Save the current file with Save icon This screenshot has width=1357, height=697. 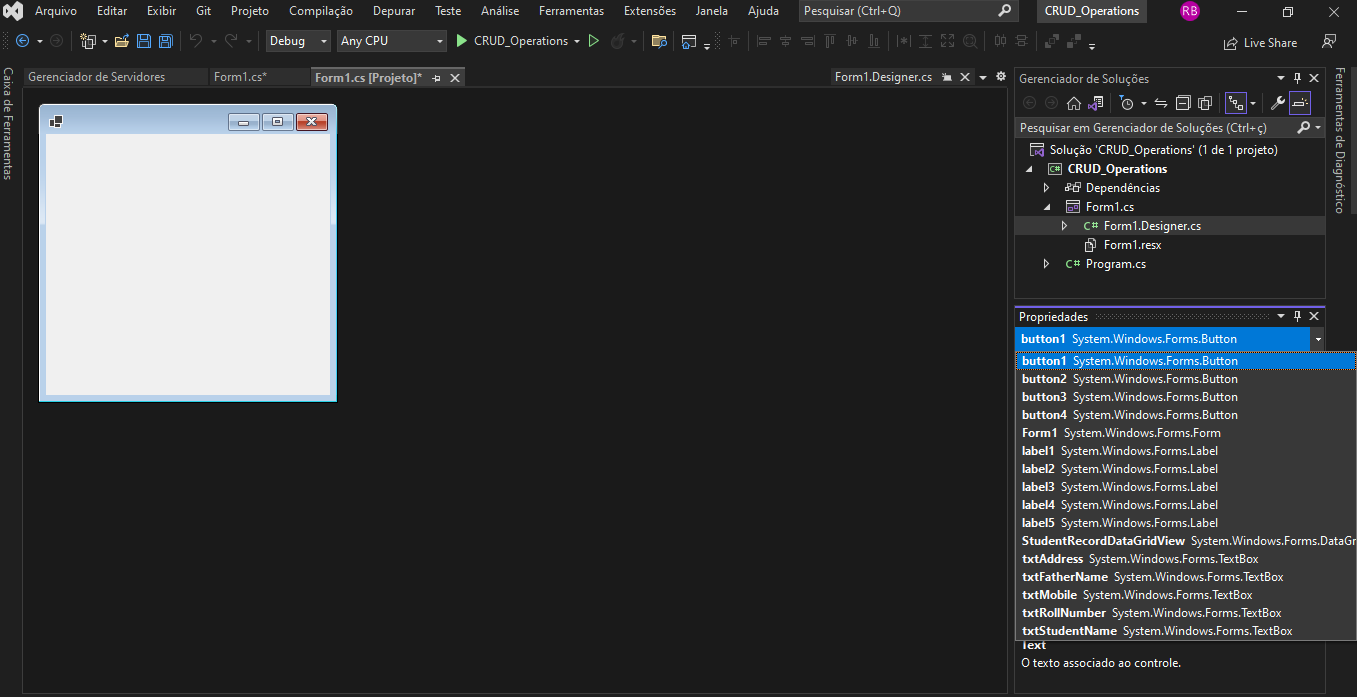coord(143,41)
